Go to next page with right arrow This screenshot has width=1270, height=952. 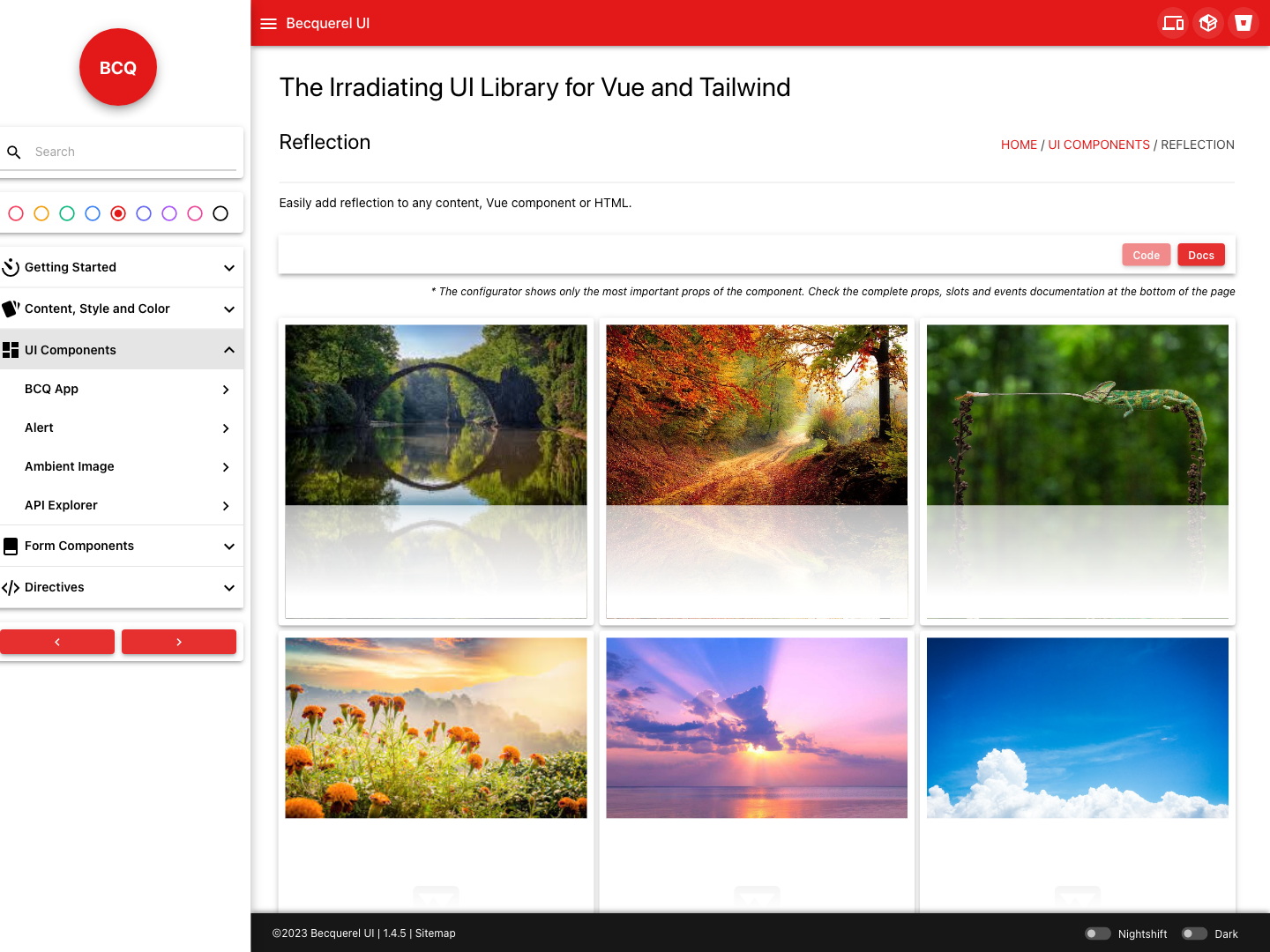(179, 642)
